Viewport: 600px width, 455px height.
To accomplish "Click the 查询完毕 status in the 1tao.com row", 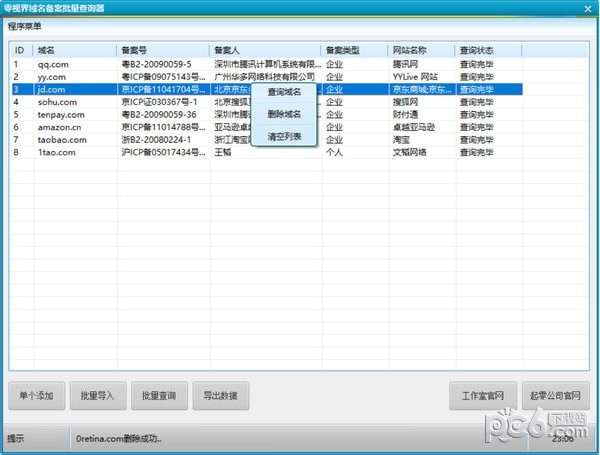I will point(476,152).
